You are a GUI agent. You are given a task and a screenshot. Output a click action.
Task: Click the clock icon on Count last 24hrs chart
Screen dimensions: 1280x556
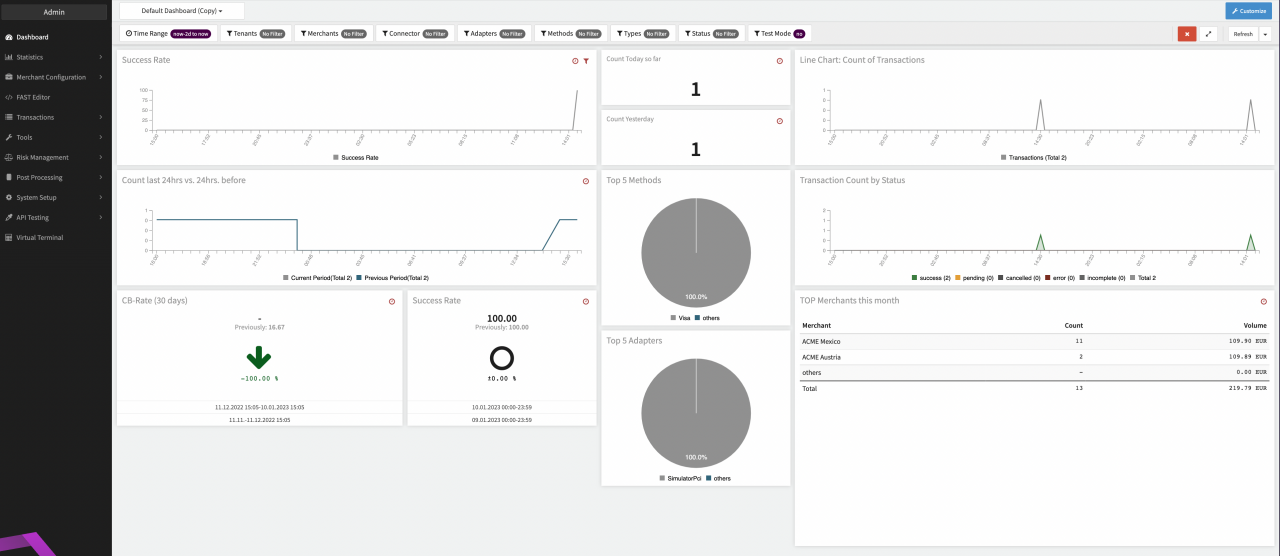tap(586, 181)
